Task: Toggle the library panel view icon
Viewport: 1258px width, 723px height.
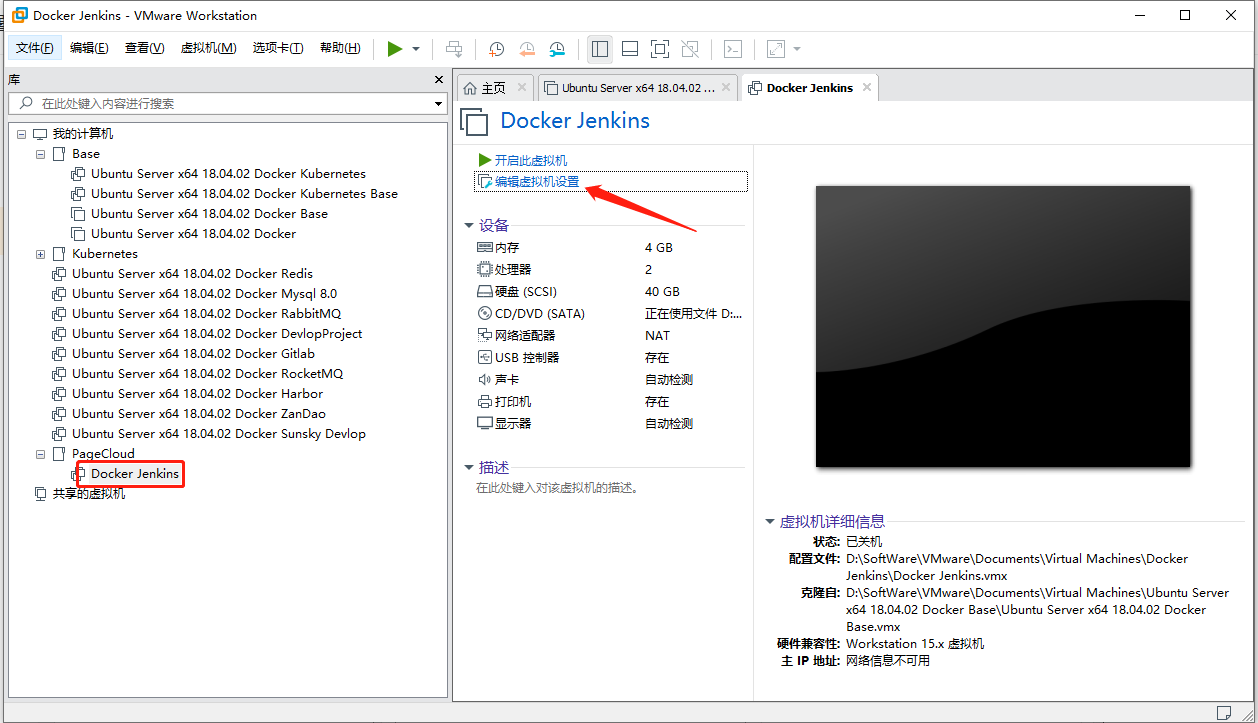Action: tap(600, 48)
